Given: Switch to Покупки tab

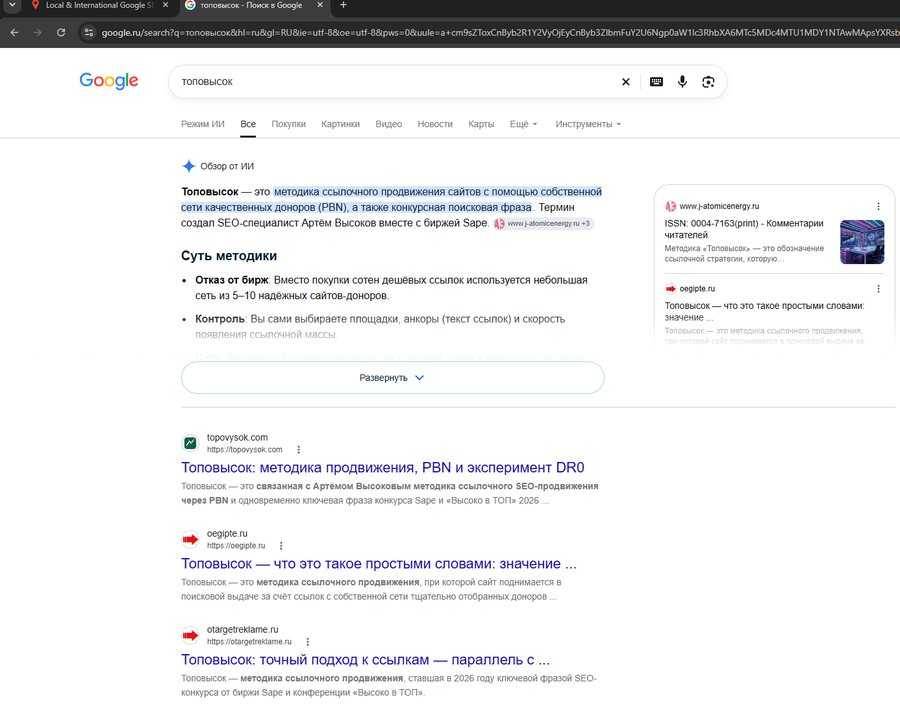Looking at the screenshot, I should pyautogui.click(x=288, y=124).
